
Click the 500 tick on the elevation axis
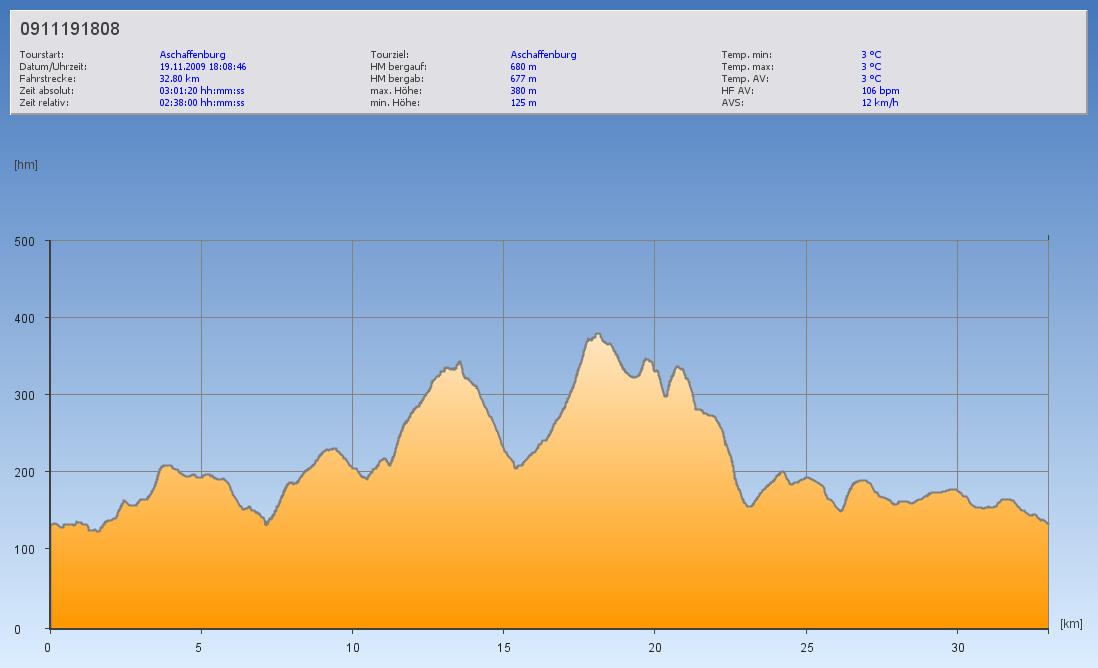point(24,241)
